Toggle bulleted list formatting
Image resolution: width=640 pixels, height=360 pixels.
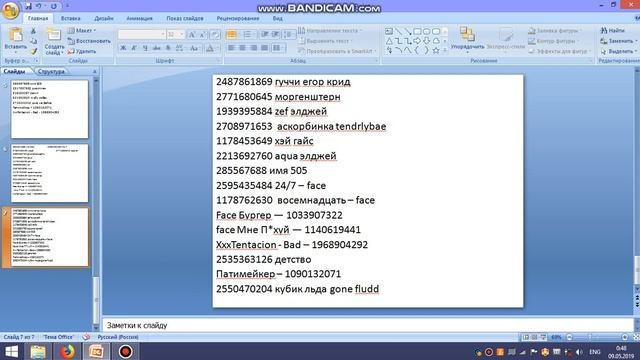(231, 35)
